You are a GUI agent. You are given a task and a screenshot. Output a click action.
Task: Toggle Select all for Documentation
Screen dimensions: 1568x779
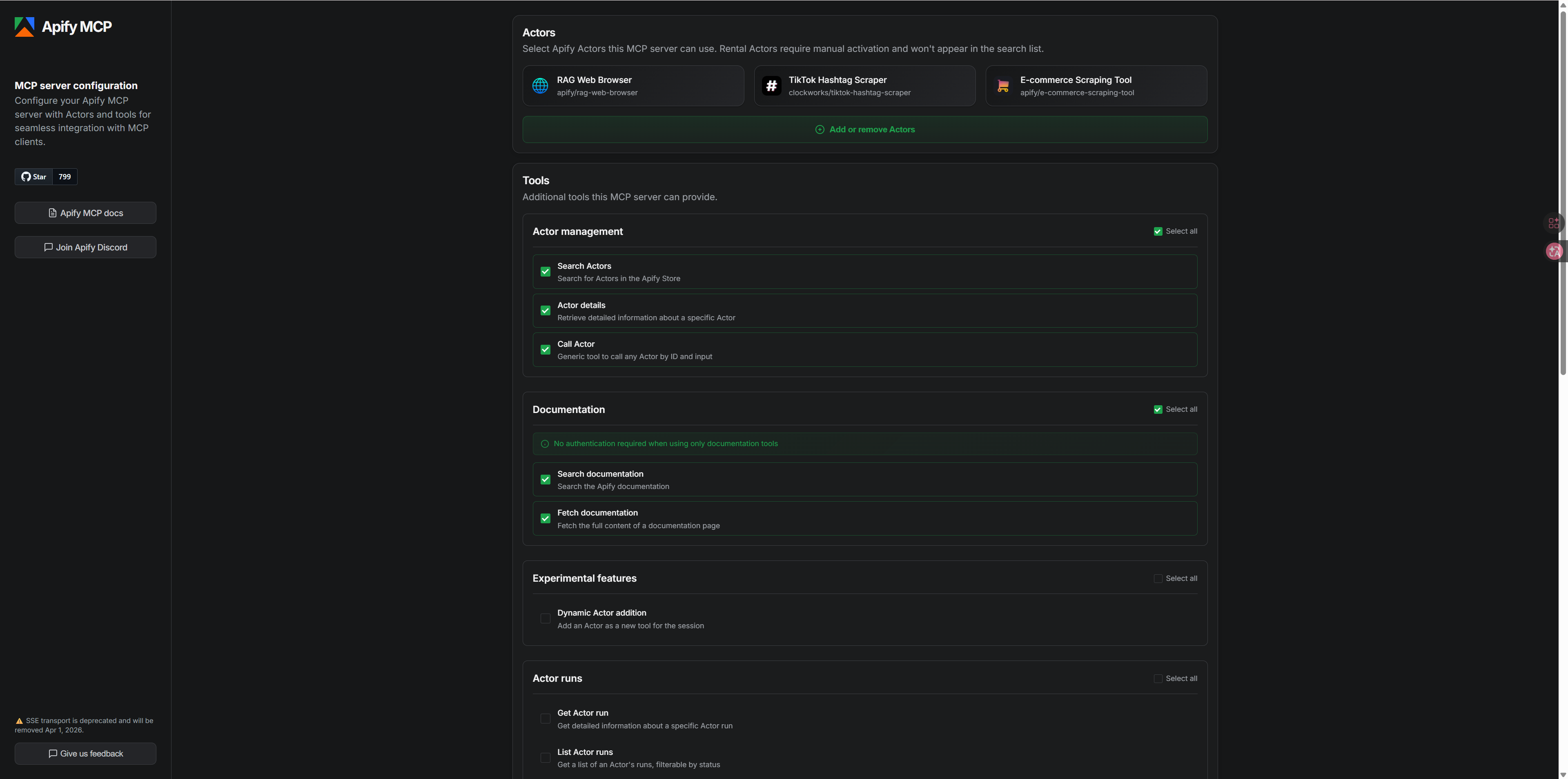click(x=1158, y=409)
